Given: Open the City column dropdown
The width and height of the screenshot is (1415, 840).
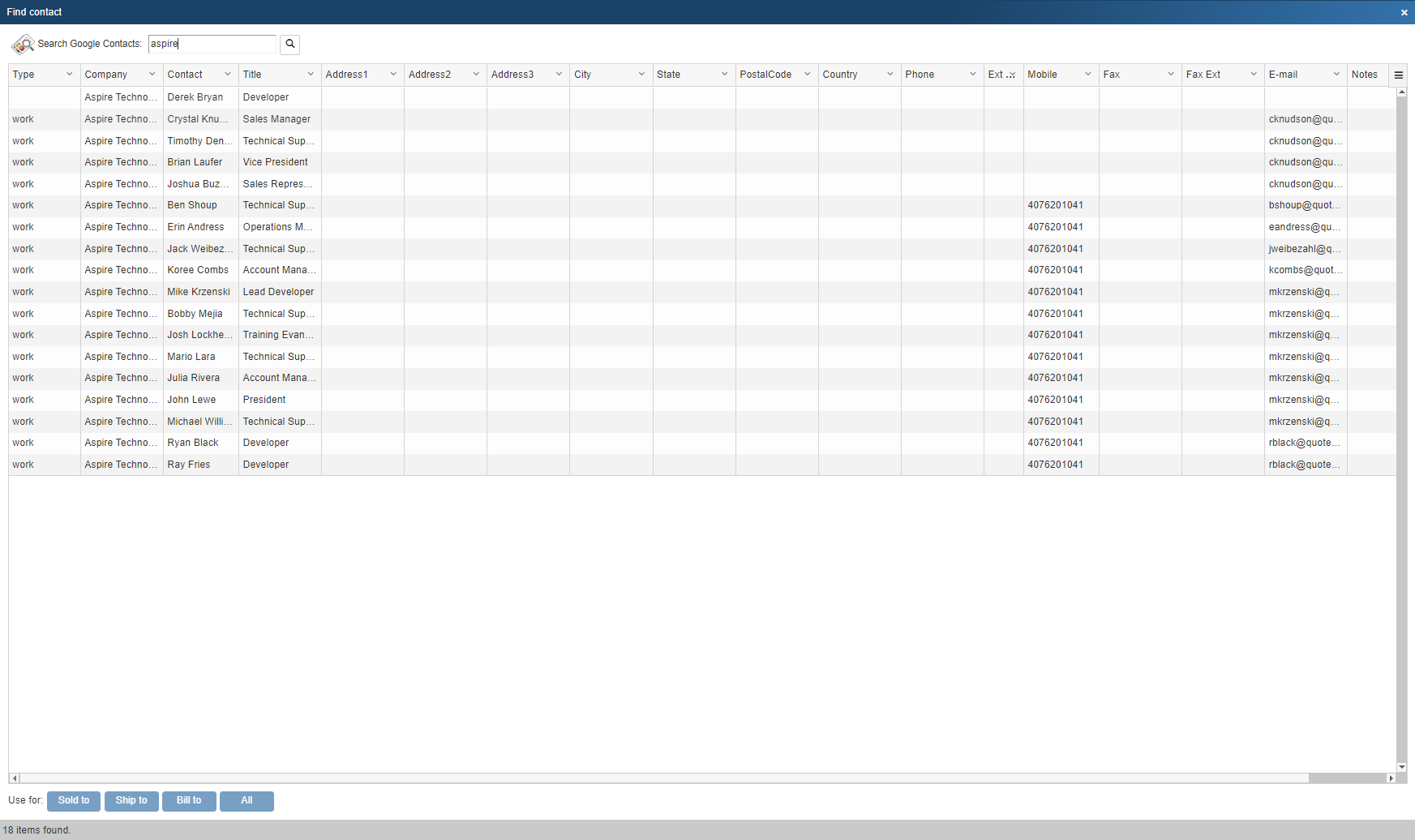Looking at the screenshot, I should 641,75.
